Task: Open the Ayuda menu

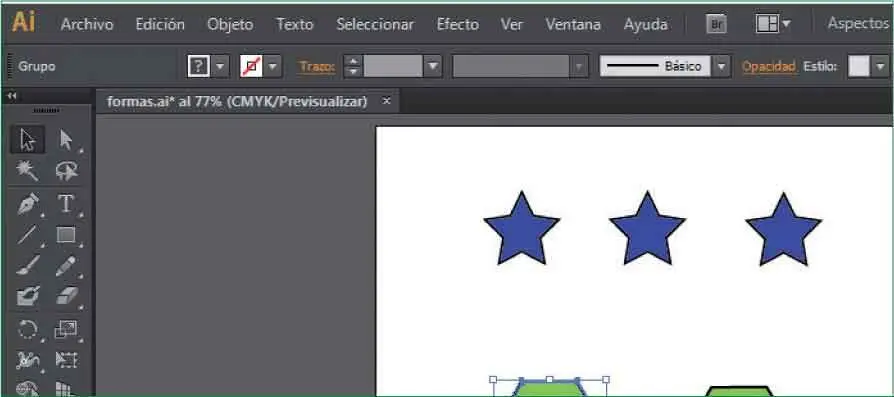Action: coord(645,25)
